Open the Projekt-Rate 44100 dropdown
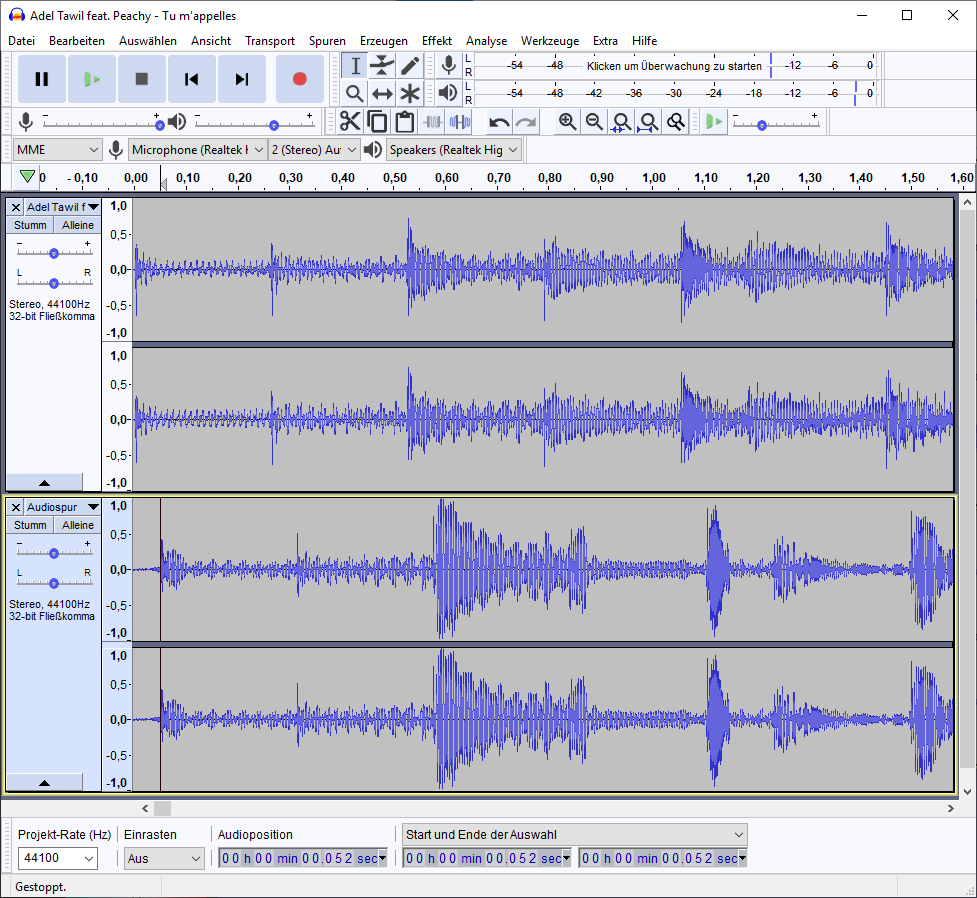Viewport: 977px width, 898px height. click(x=89, y=858)
